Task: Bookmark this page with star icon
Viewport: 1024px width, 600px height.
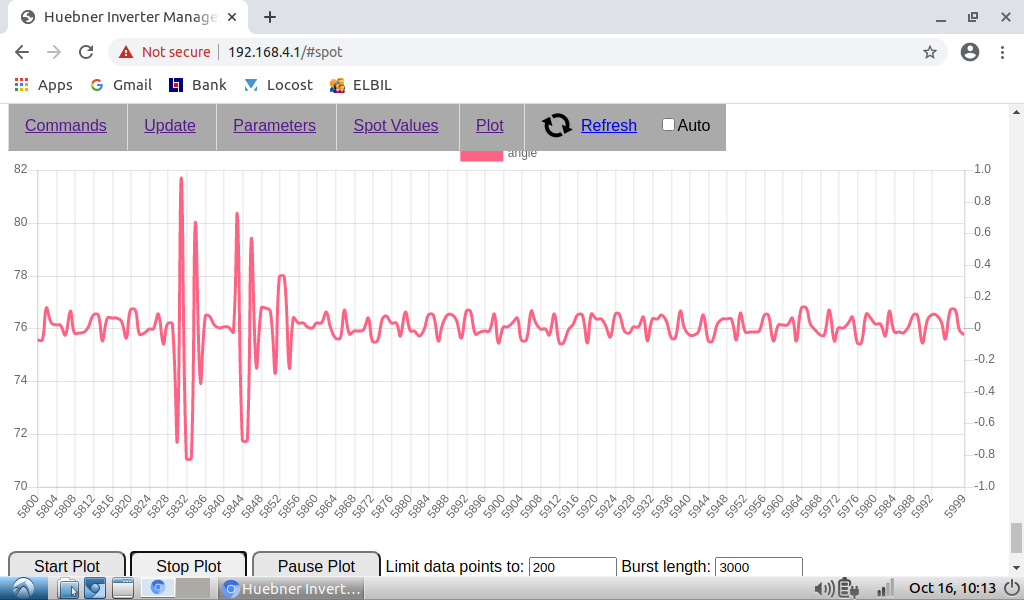Action: (929, 52)
